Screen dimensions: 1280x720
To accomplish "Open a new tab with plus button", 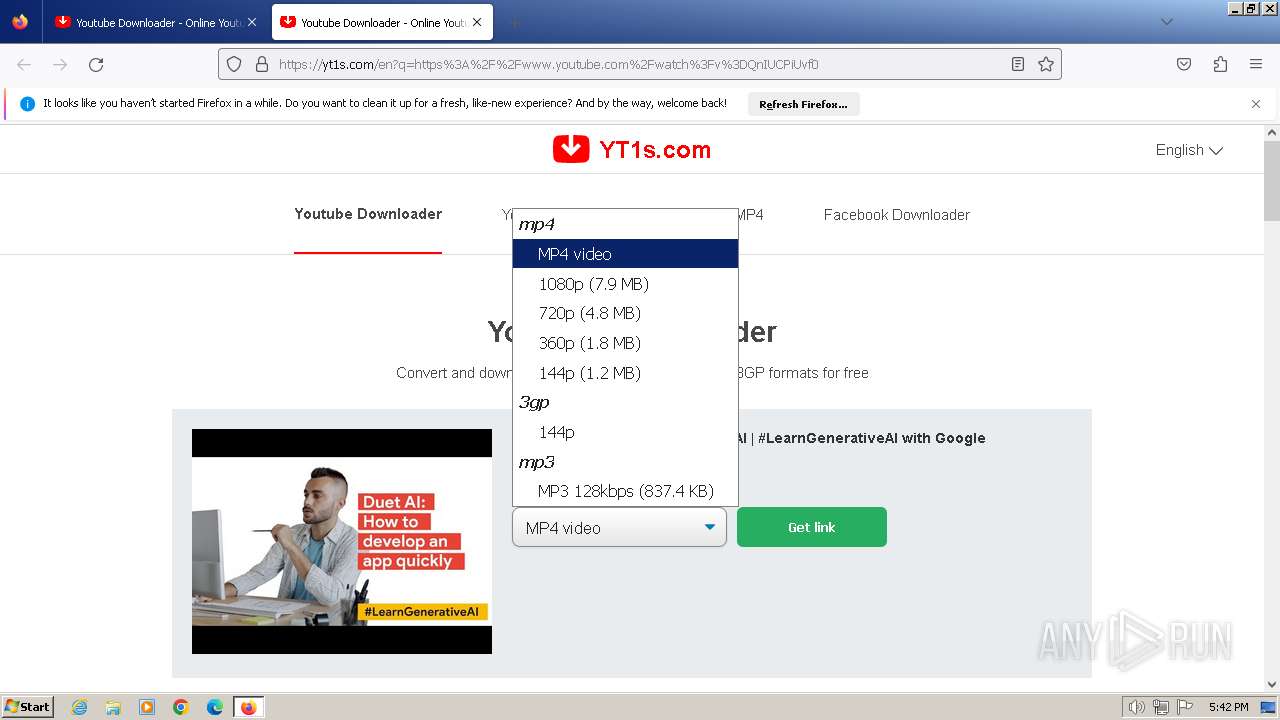I will click(x=514, y=22).
